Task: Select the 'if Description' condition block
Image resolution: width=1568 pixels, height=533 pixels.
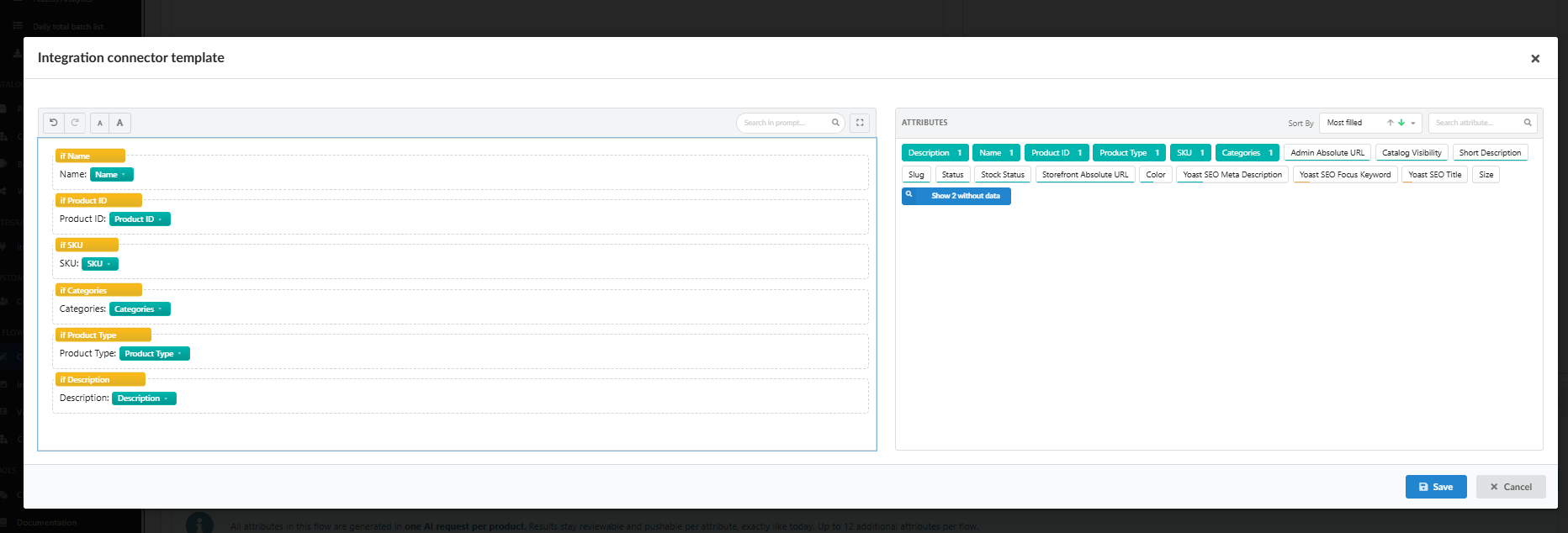Action: [100, 379]
